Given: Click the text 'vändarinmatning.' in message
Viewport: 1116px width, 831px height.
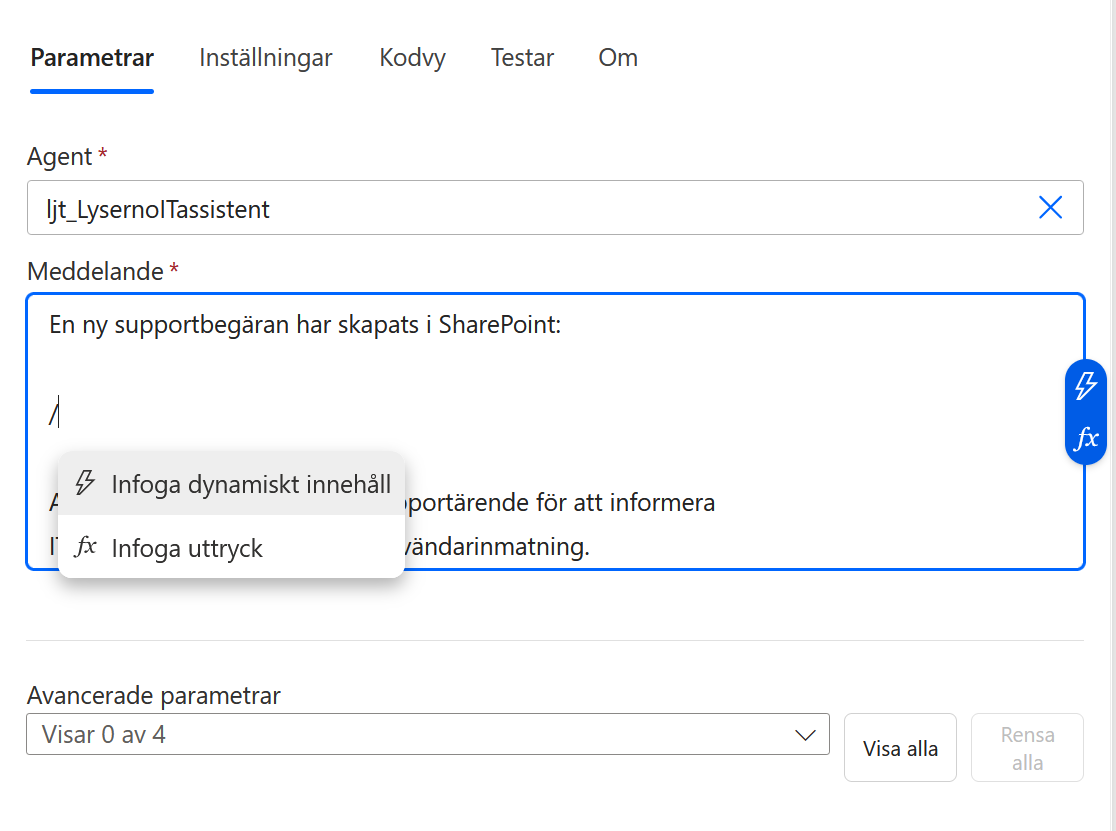Looking at the screenshot, I should pyautogui.click(x=498, y=546).
